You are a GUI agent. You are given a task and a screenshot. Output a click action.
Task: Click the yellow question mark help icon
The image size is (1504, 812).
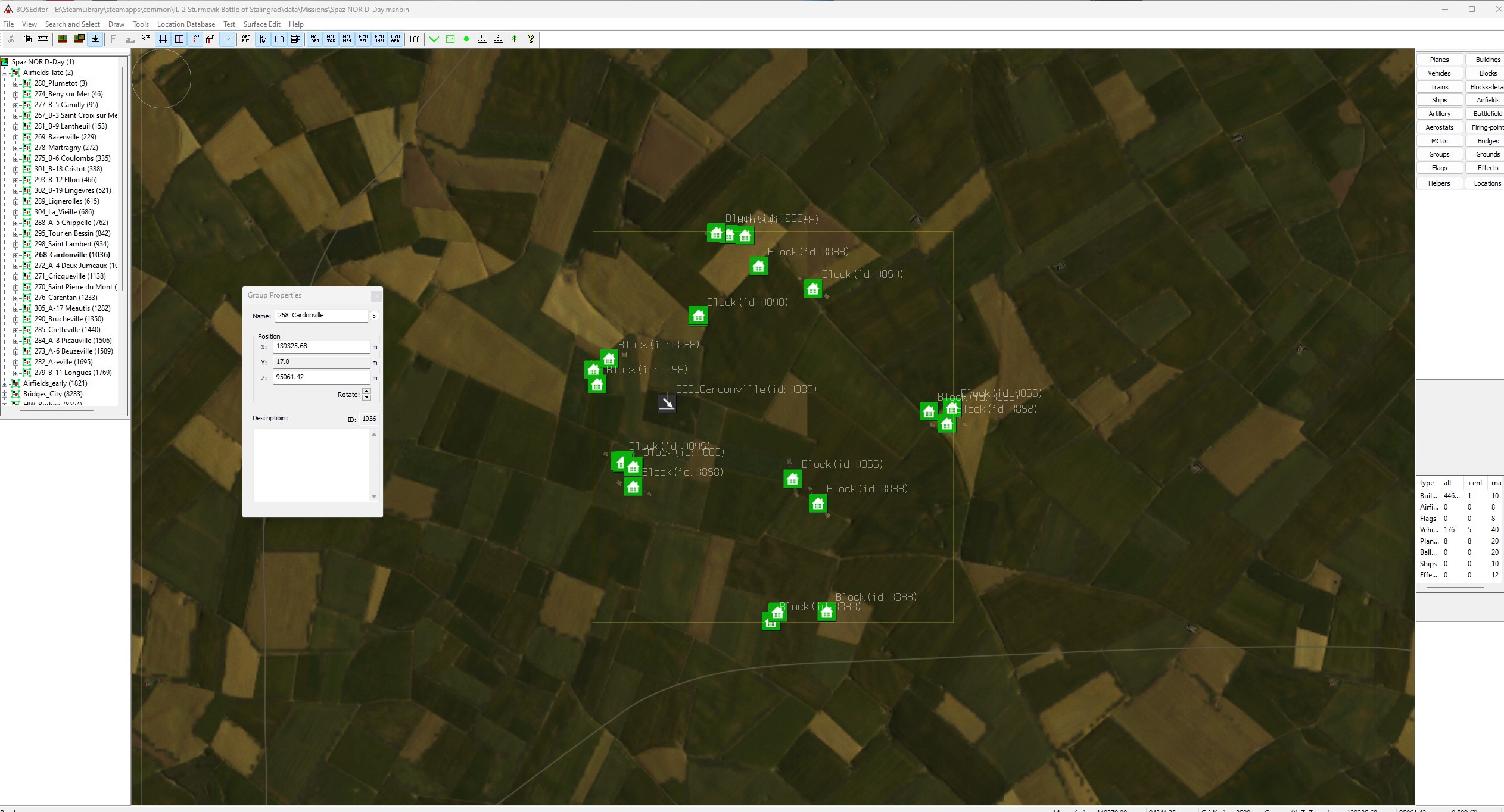tap(531, 39)
